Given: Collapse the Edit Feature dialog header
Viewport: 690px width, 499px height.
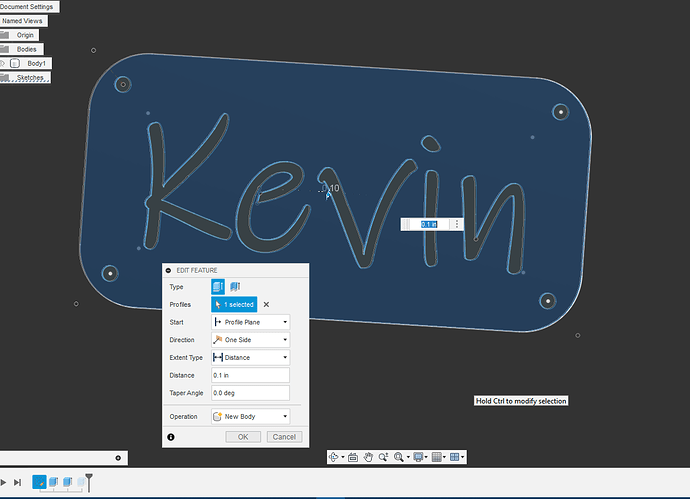Looking at the screenshot, I should (169, 270).
